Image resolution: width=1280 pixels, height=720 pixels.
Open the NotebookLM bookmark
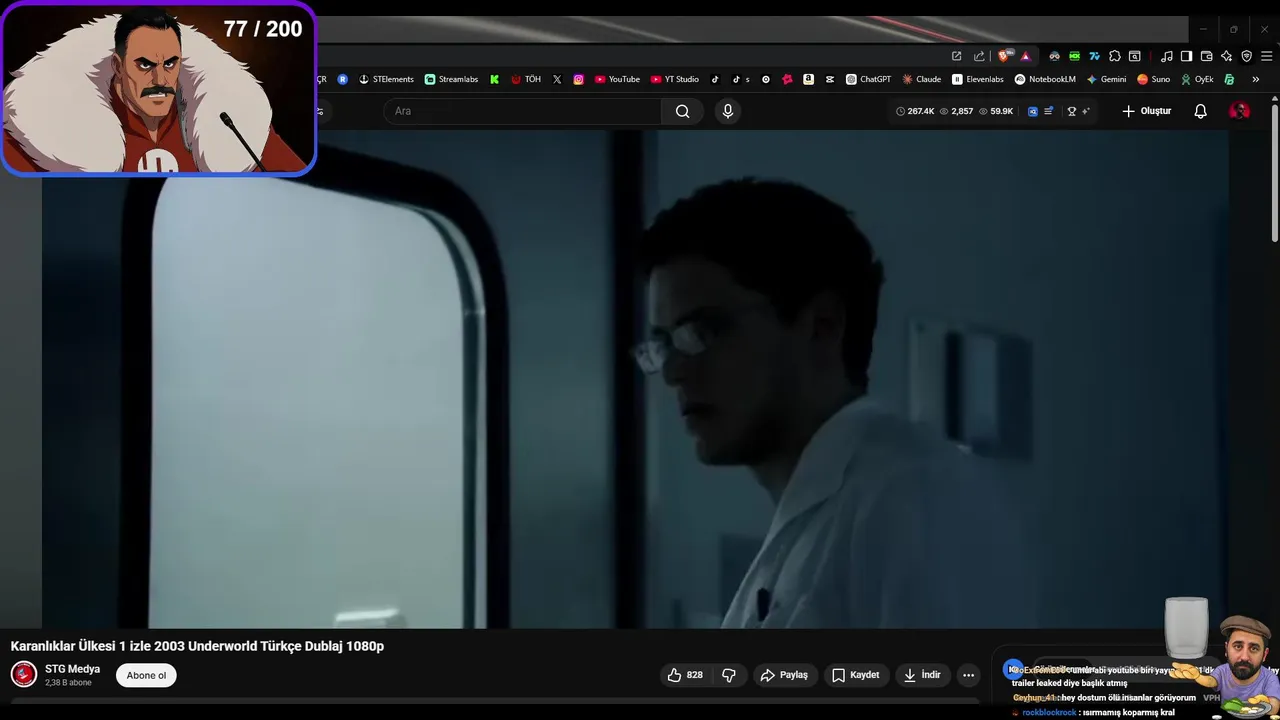tap(1045, 79)
